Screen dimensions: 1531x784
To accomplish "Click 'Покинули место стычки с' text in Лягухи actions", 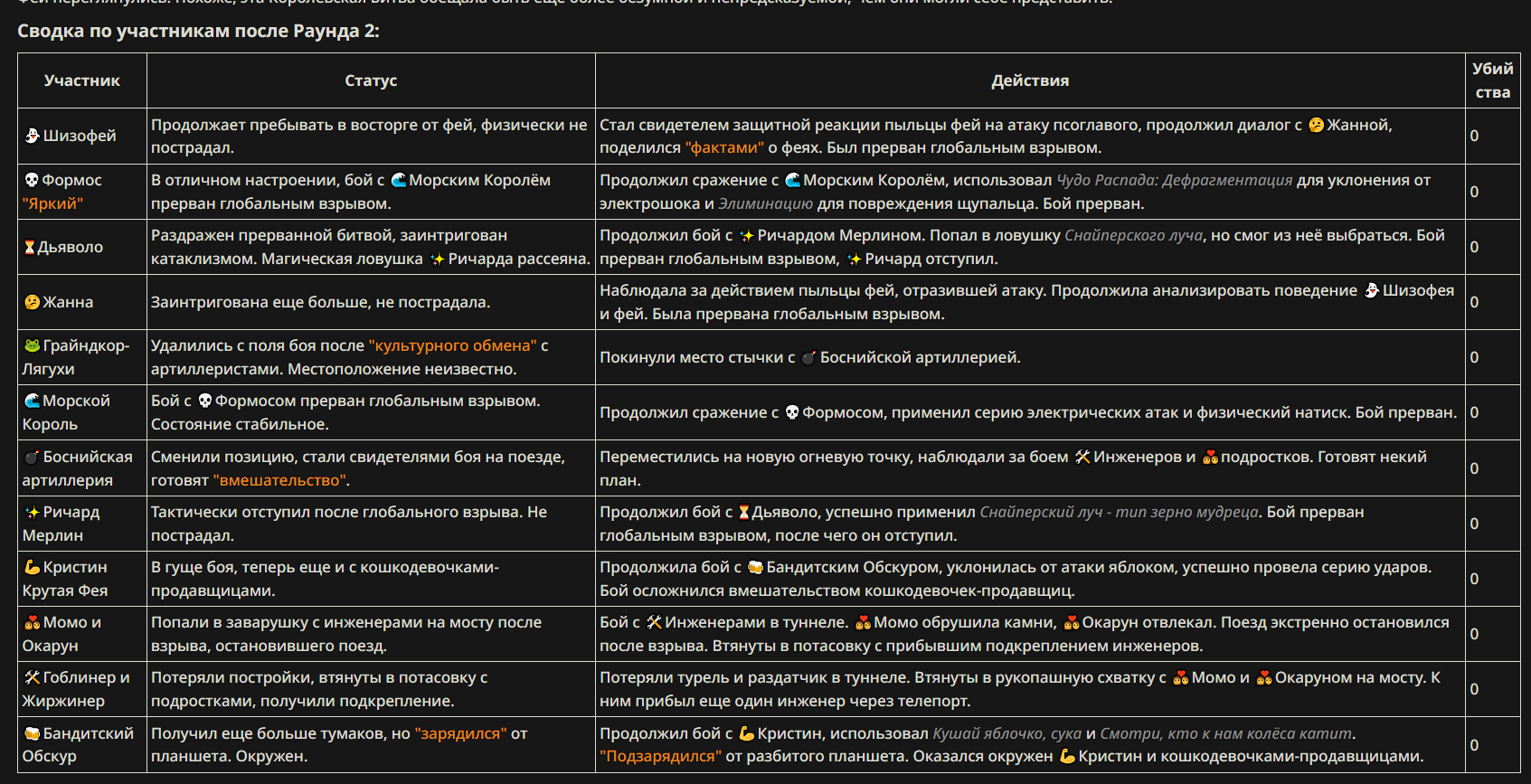I will coord(697,357).
